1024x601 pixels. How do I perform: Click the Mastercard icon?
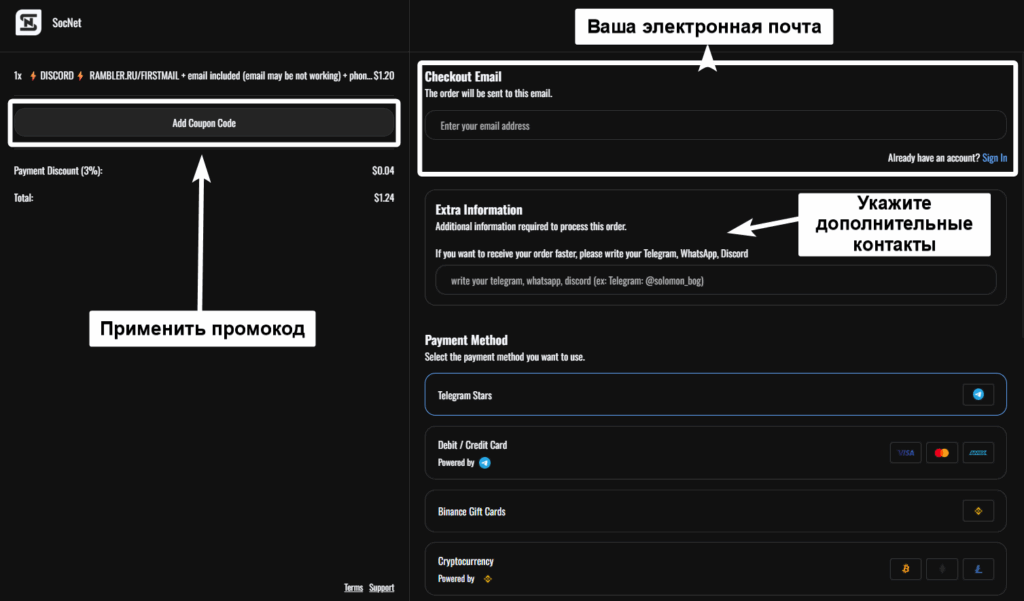tap(941, 453)
